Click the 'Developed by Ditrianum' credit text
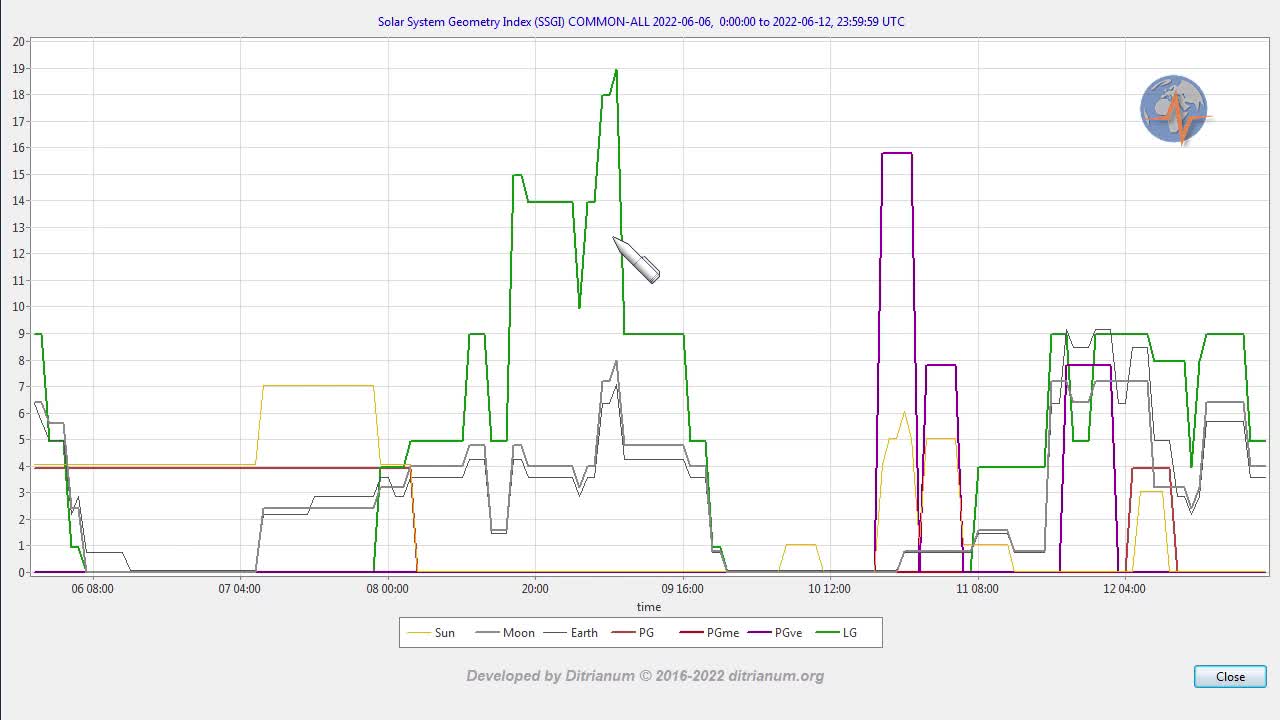The height and width of the screenshot is (720, 1280). (645, 676)
